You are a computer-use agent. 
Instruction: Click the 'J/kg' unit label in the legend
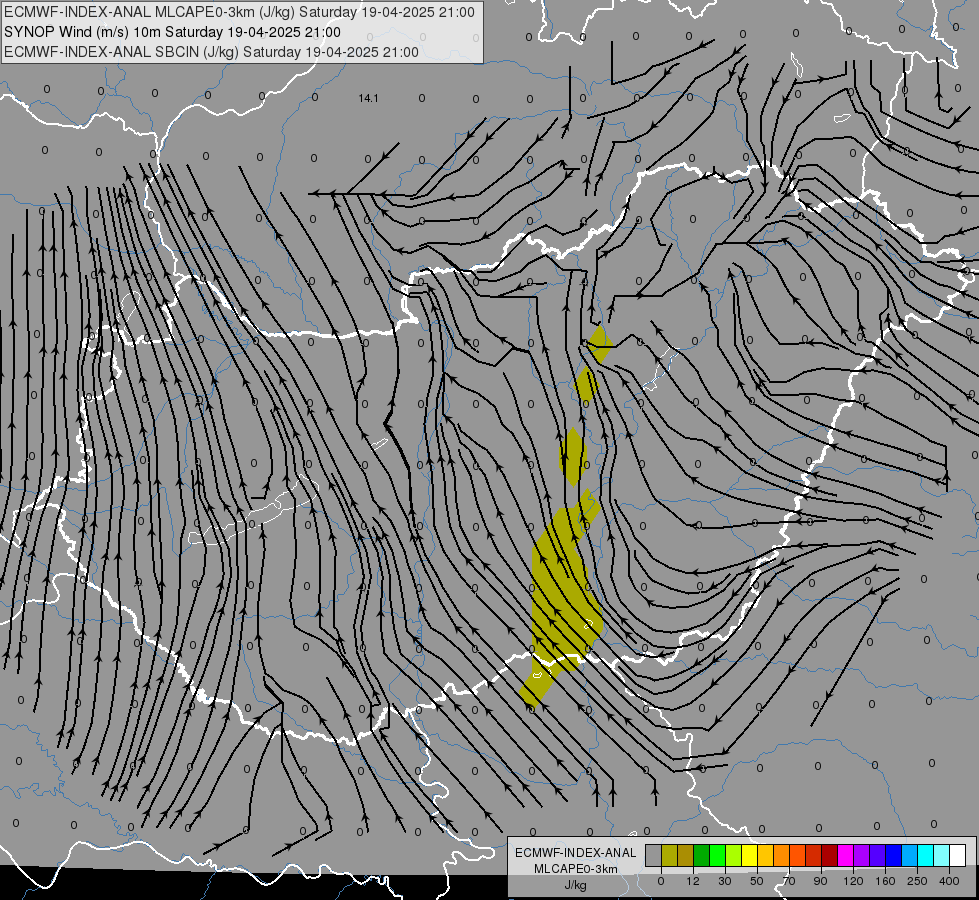575,885
